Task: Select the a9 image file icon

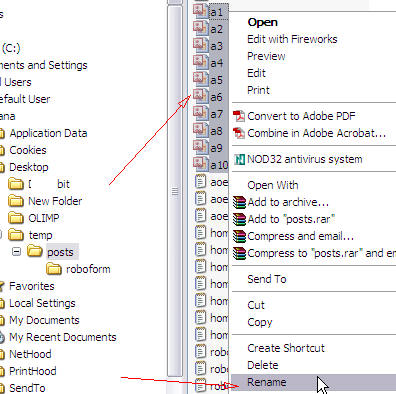Action: pos(201,148)
